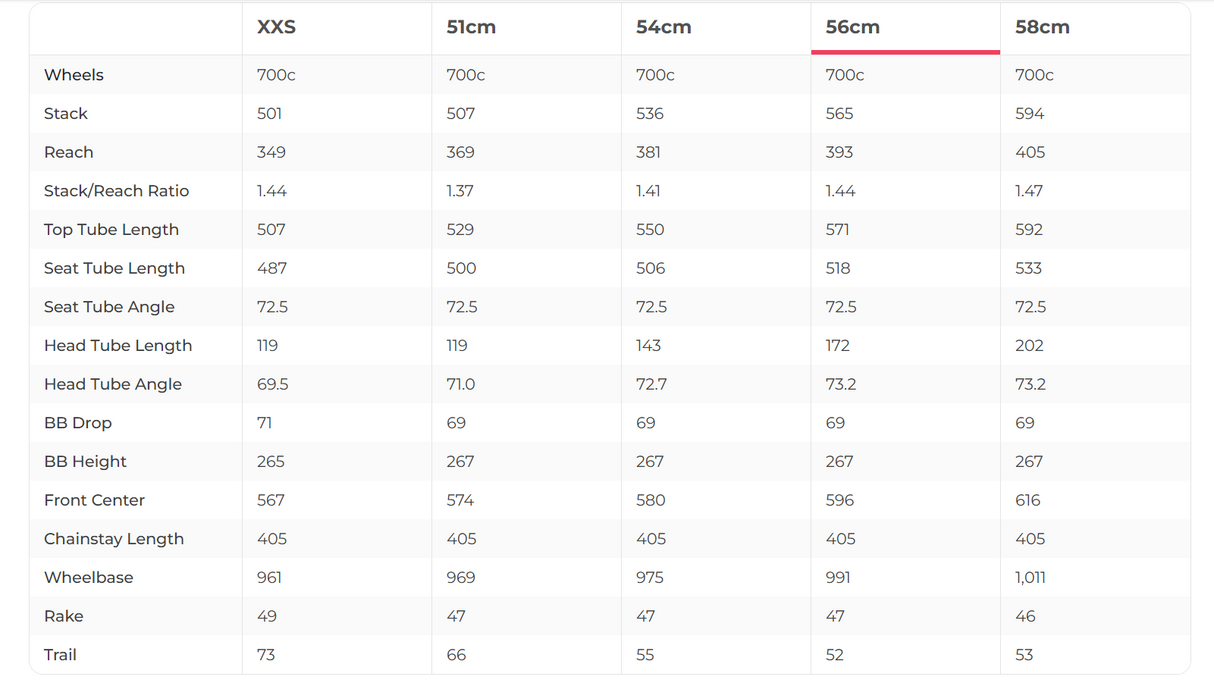
Task: Select the 58cm Rake value 46
Action: coord(1025,616)
